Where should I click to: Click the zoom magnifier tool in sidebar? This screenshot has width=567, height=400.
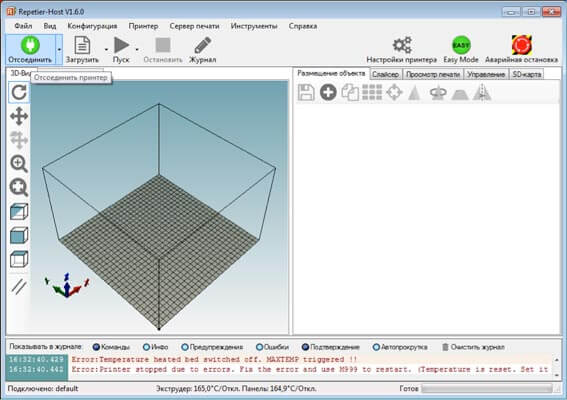pyautogui.click(x=19, y=163)
